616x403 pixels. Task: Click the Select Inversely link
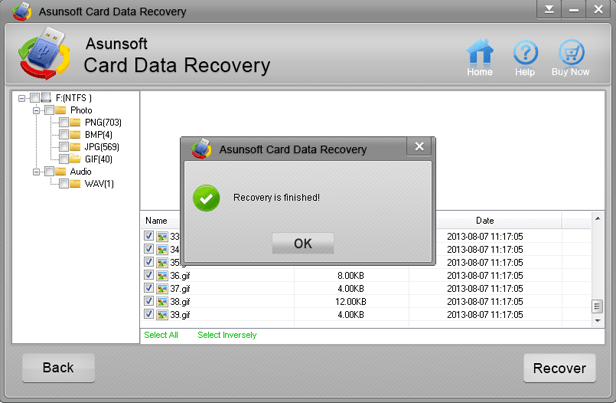click(227, 335)
